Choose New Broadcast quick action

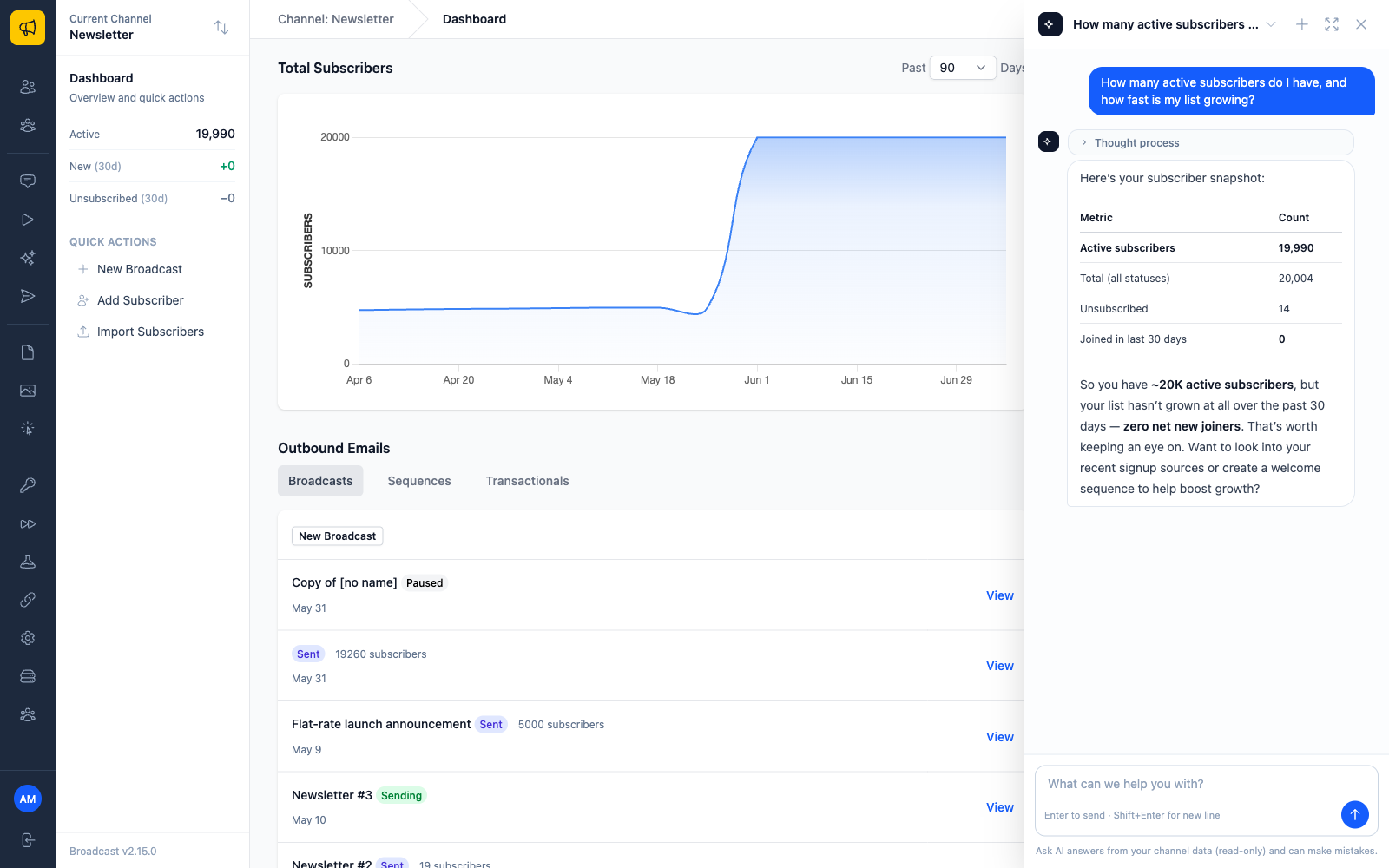click(139, 269)
